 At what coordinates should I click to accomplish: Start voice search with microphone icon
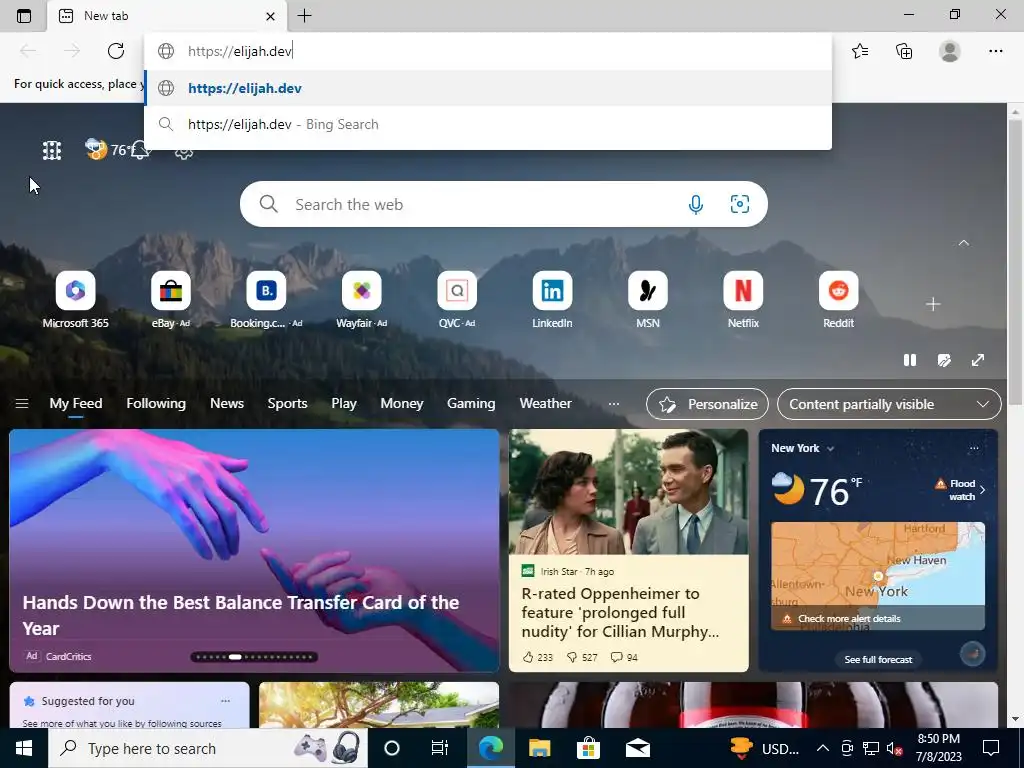(x=696, y=204)
